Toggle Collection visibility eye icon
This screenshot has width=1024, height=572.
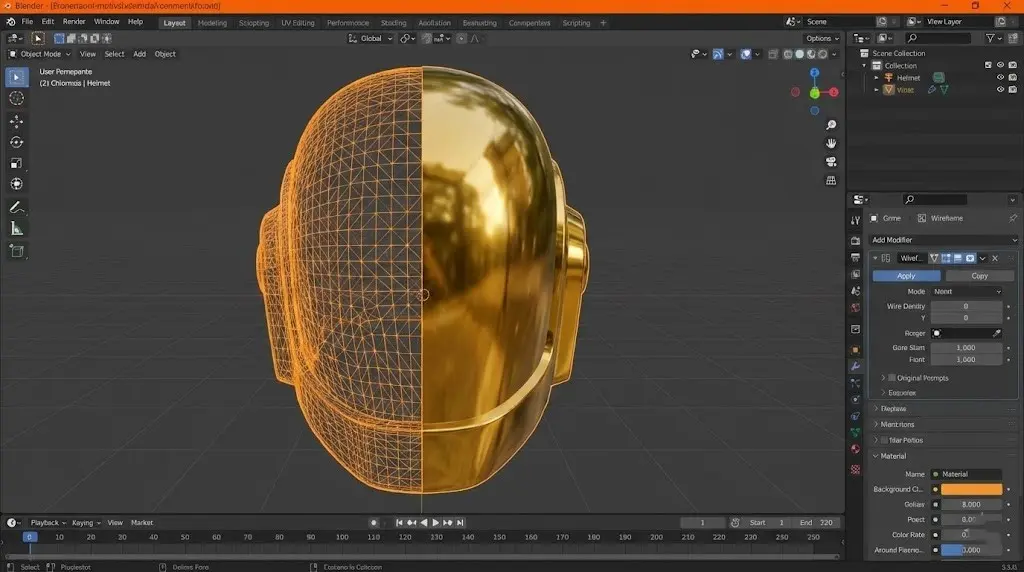[1000, 65]
